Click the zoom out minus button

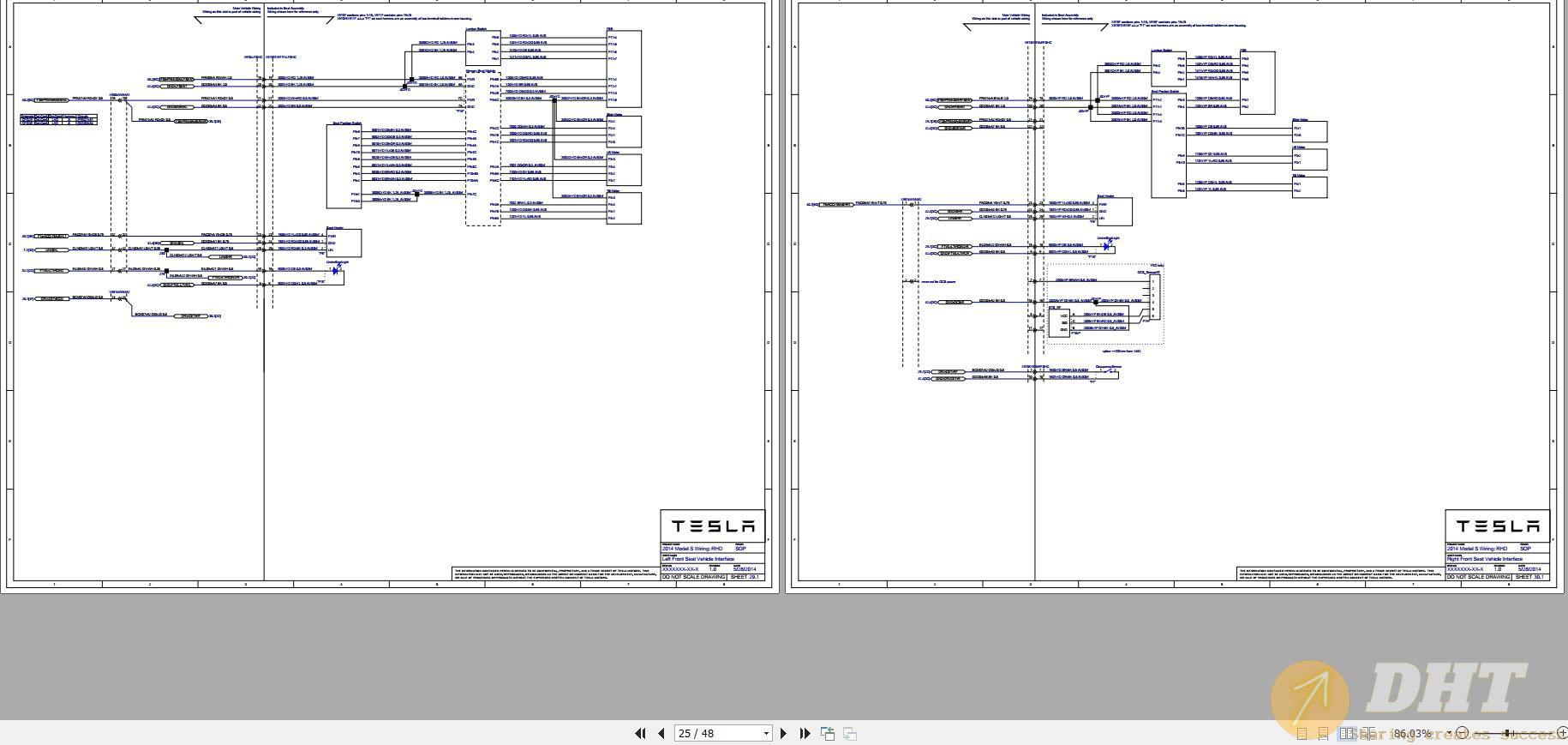1462,732
